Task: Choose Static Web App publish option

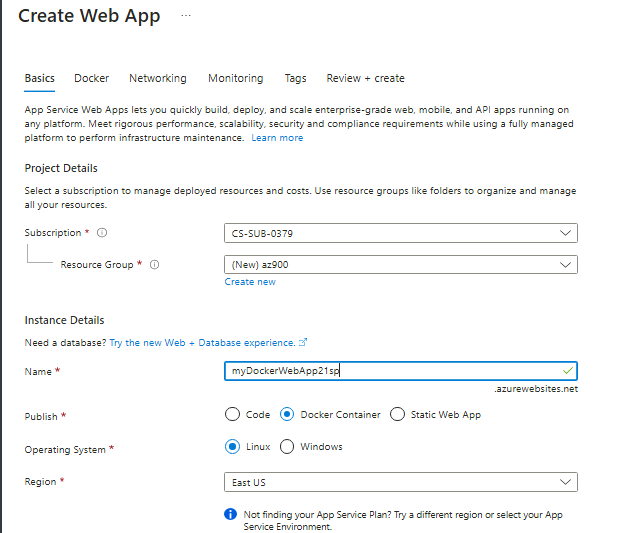Action: click(x=397, y=414)
